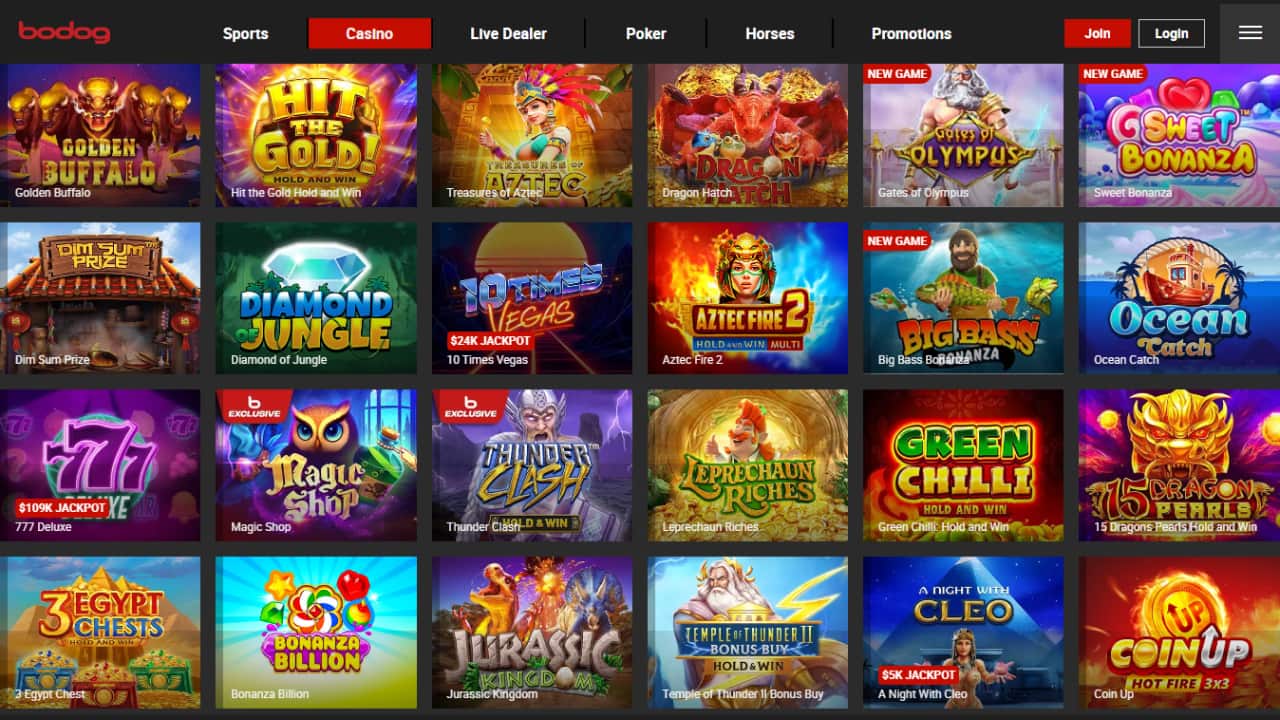Open the Poker section
The height and width of the screenshot is (720, 1280).
point(646,33)
